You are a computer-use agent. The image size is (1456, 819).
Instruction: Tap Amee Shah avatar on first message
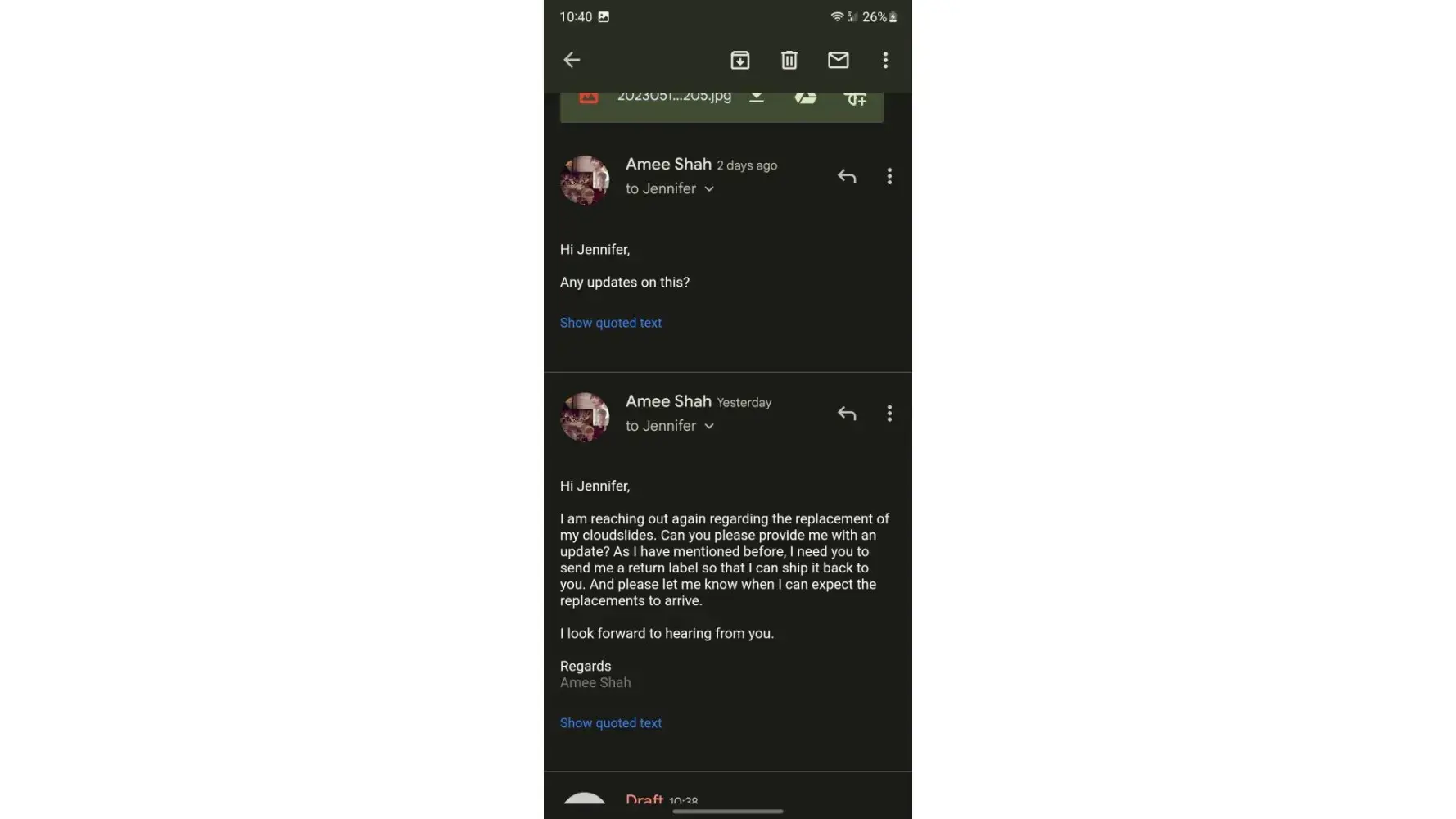[585, 180]
